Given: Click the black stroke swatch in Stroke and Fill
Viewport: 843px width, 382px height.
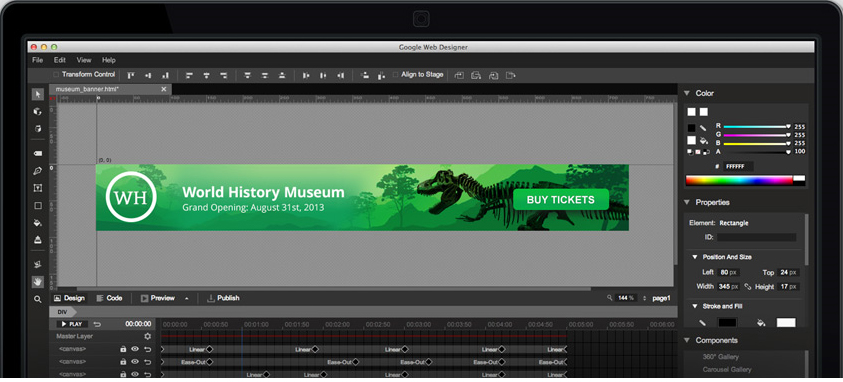Looking at the screenshot, I should click(x=727, y=323).
